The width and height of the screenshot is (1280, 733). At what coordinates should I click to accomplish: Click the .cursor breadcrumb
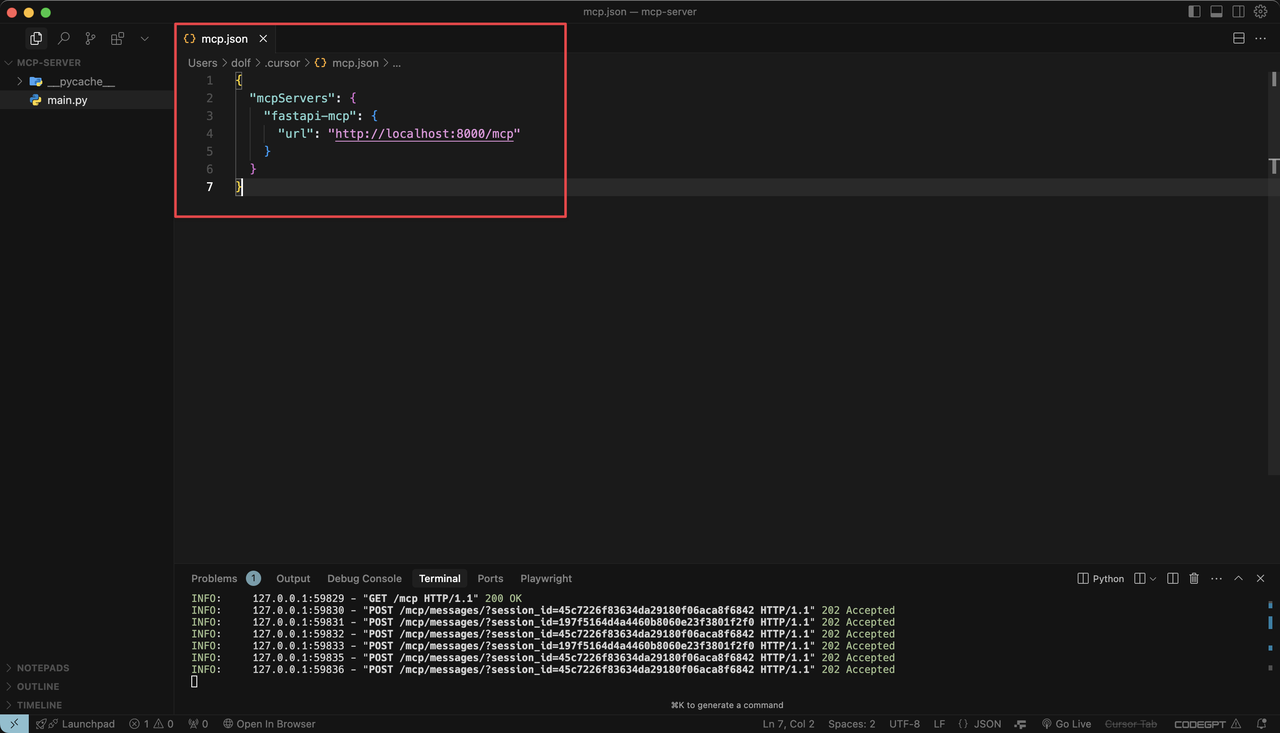pos(282,62)
